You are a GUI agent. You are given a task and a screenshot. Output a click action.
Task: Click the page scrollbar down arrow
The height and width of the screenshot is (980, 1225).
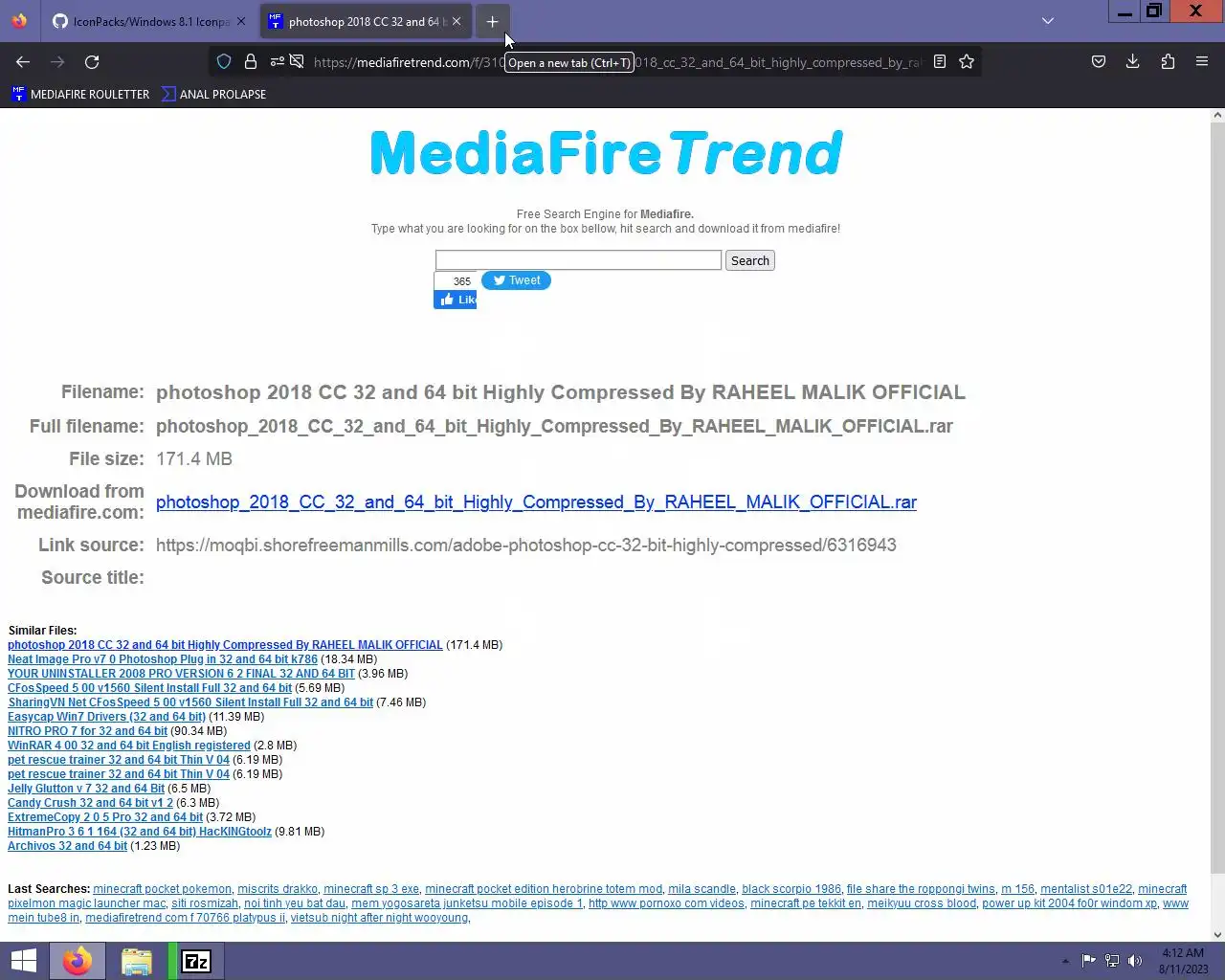coord(1217,935)
